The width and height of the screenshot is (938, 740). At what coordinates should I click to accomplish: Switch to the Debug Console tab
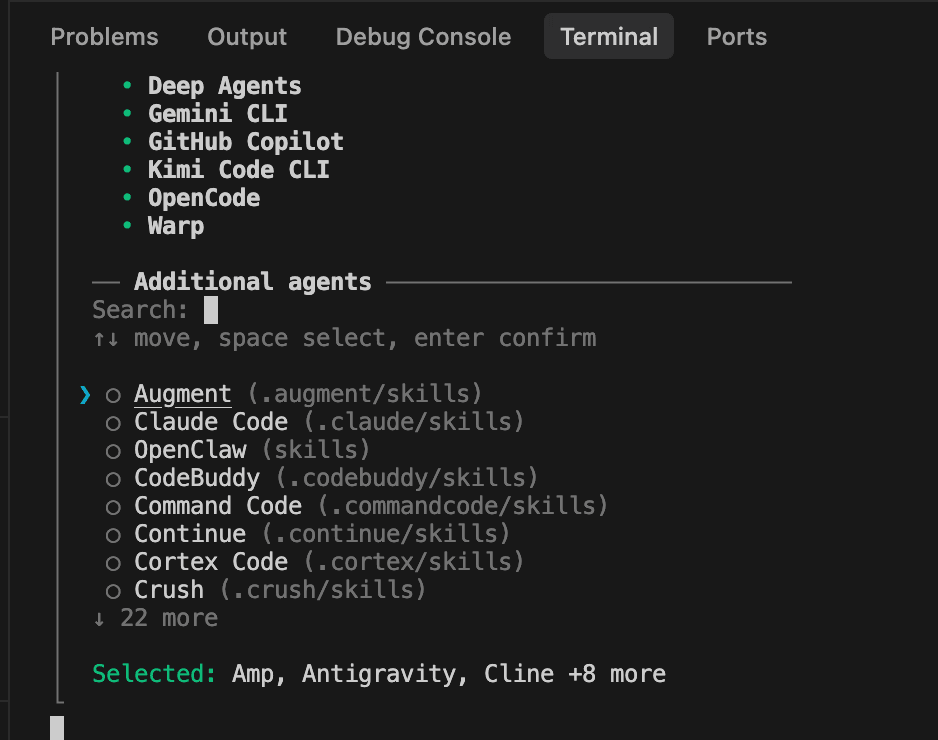click(x=423, y=37)
